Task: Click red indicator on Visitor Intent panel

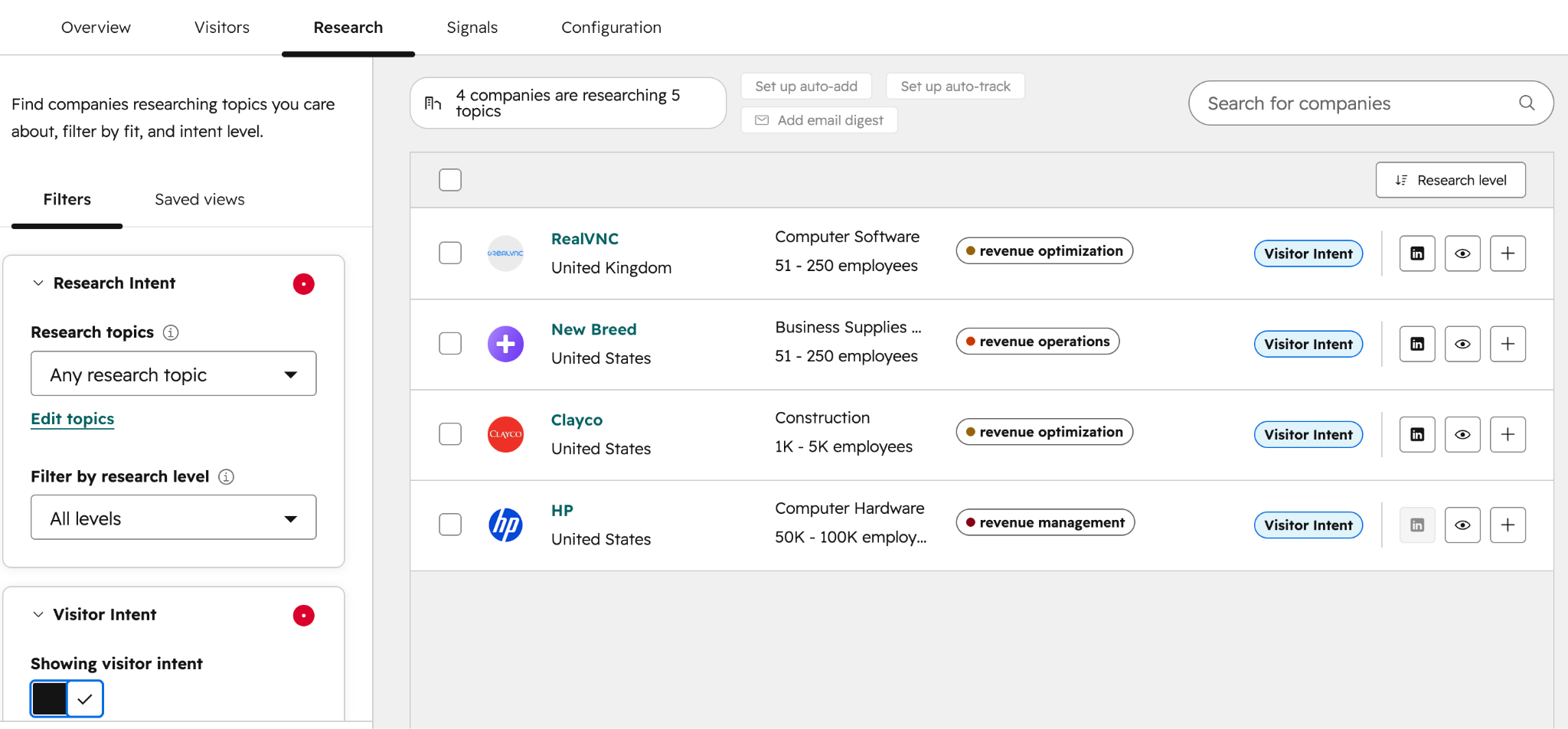Action: tap(303, 616)
